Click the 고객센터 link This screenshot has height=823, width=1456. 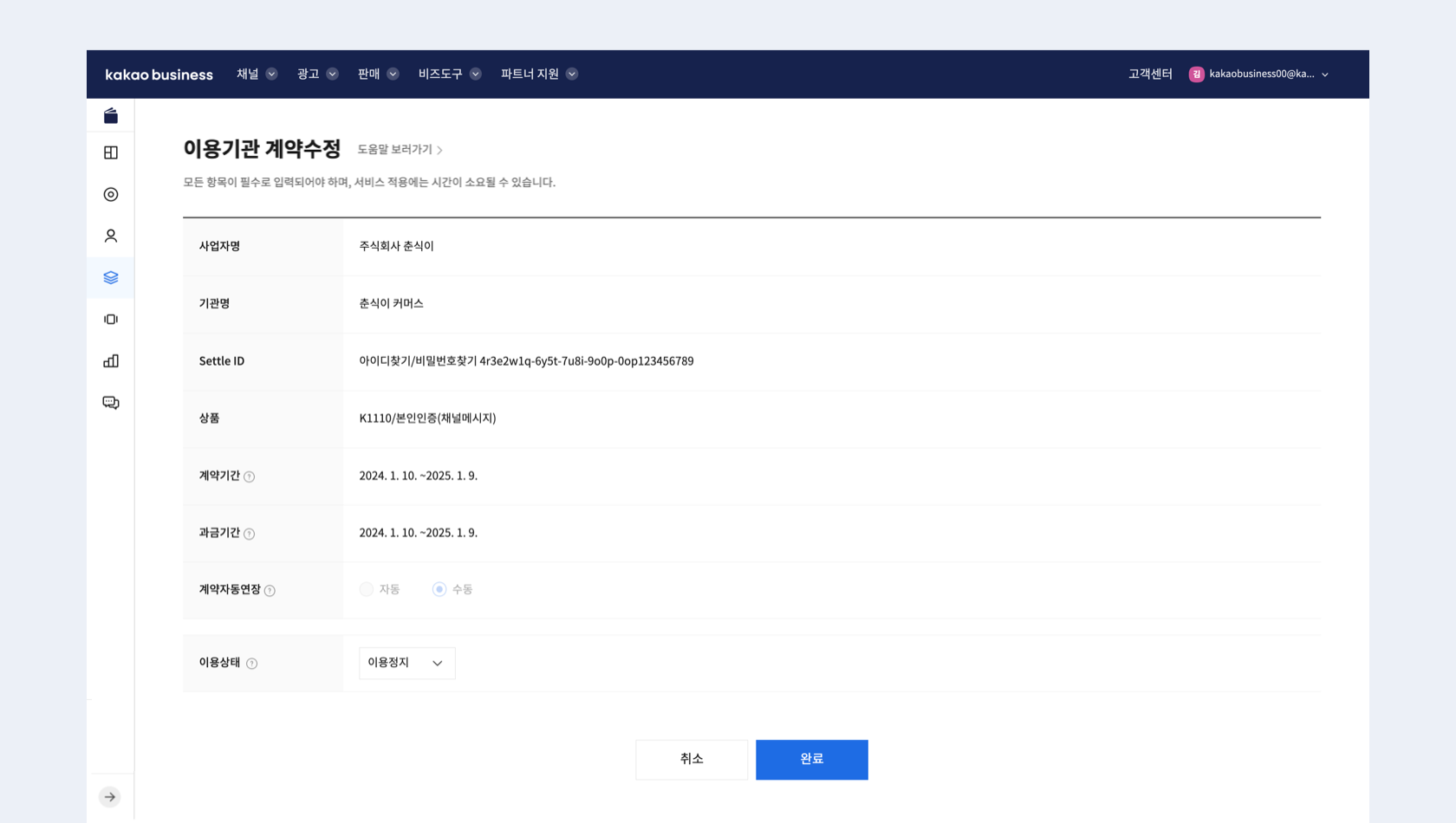coord(1149,74)
